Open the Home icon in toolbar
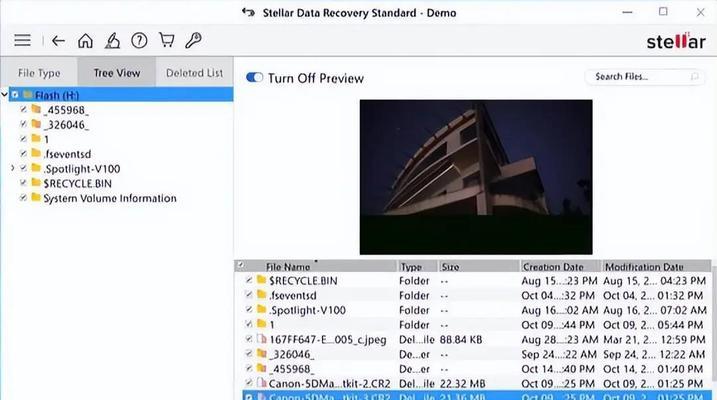This screenshot has height=400, width=717. pyautogui.click(x=85, y=41)
